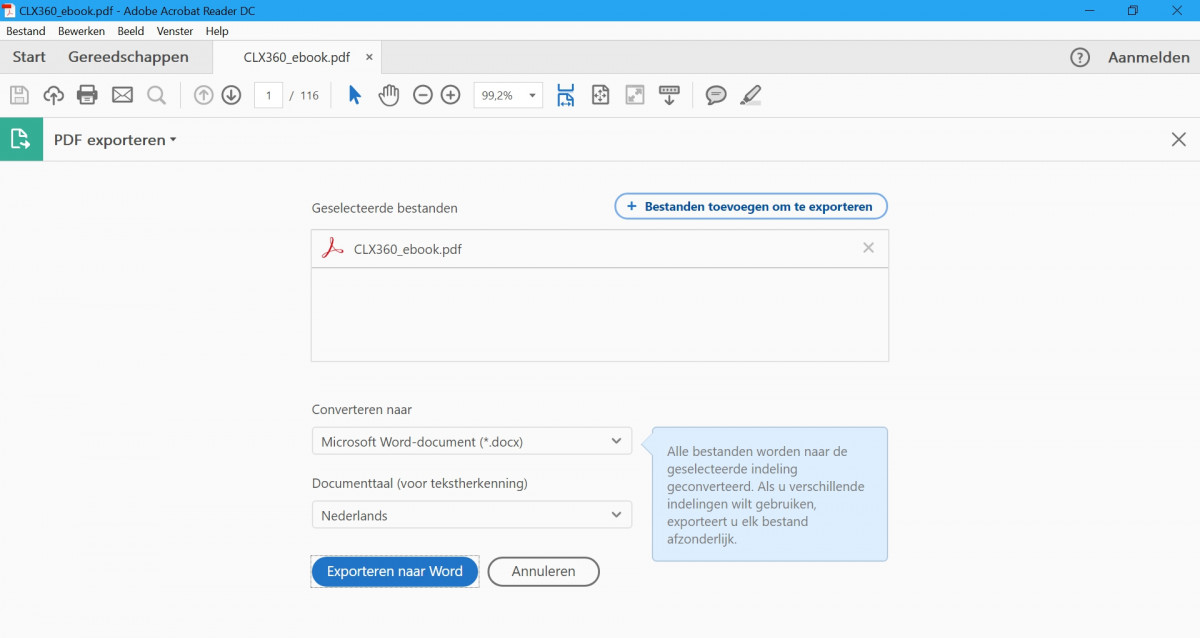Click the Geselecteerde bestanden label
Viewport: 1200px width, 638px height.
coord(385,208)
